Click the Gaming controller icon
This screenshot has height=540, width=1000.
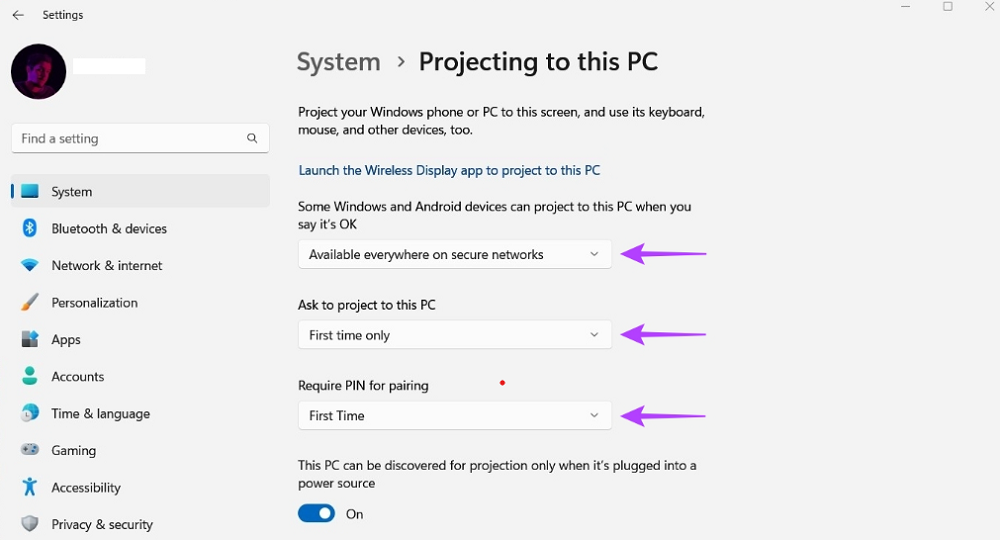[x=30, y=450]
